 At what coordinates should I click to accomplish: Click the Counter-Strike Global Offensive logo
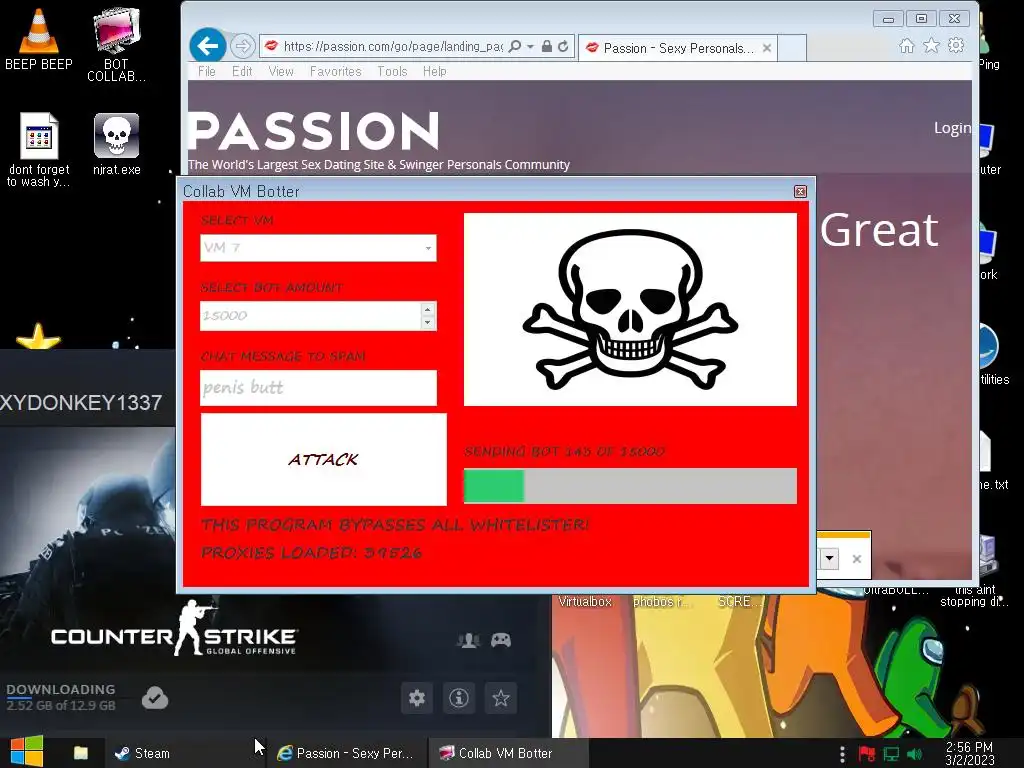click(174, 629)
